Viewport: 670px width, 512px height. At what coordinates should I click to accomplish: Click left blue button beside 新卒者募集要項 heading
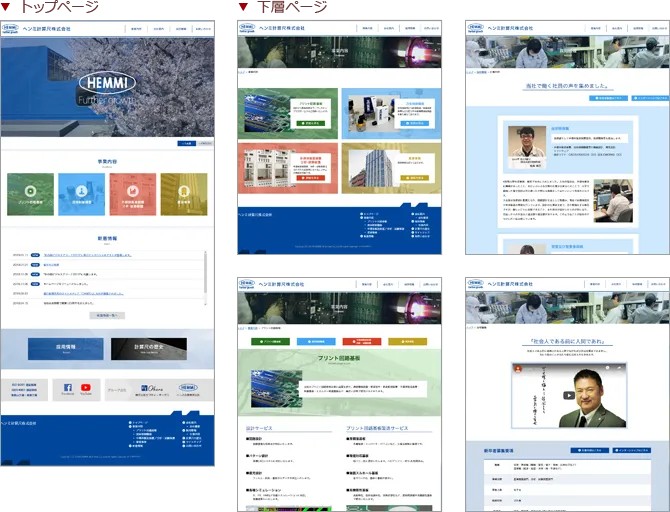pos(589,450)
